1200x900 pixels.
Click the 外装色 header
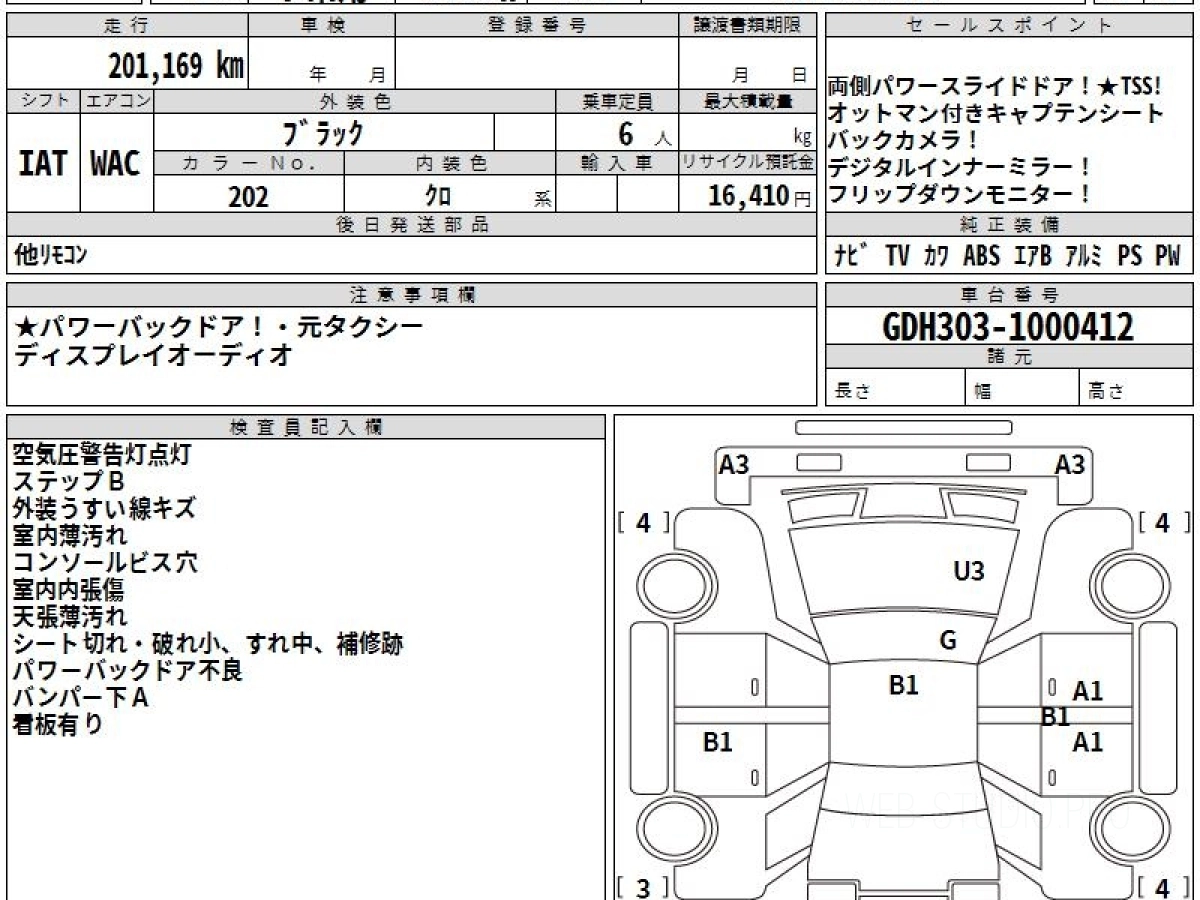[x=355, y=101]
